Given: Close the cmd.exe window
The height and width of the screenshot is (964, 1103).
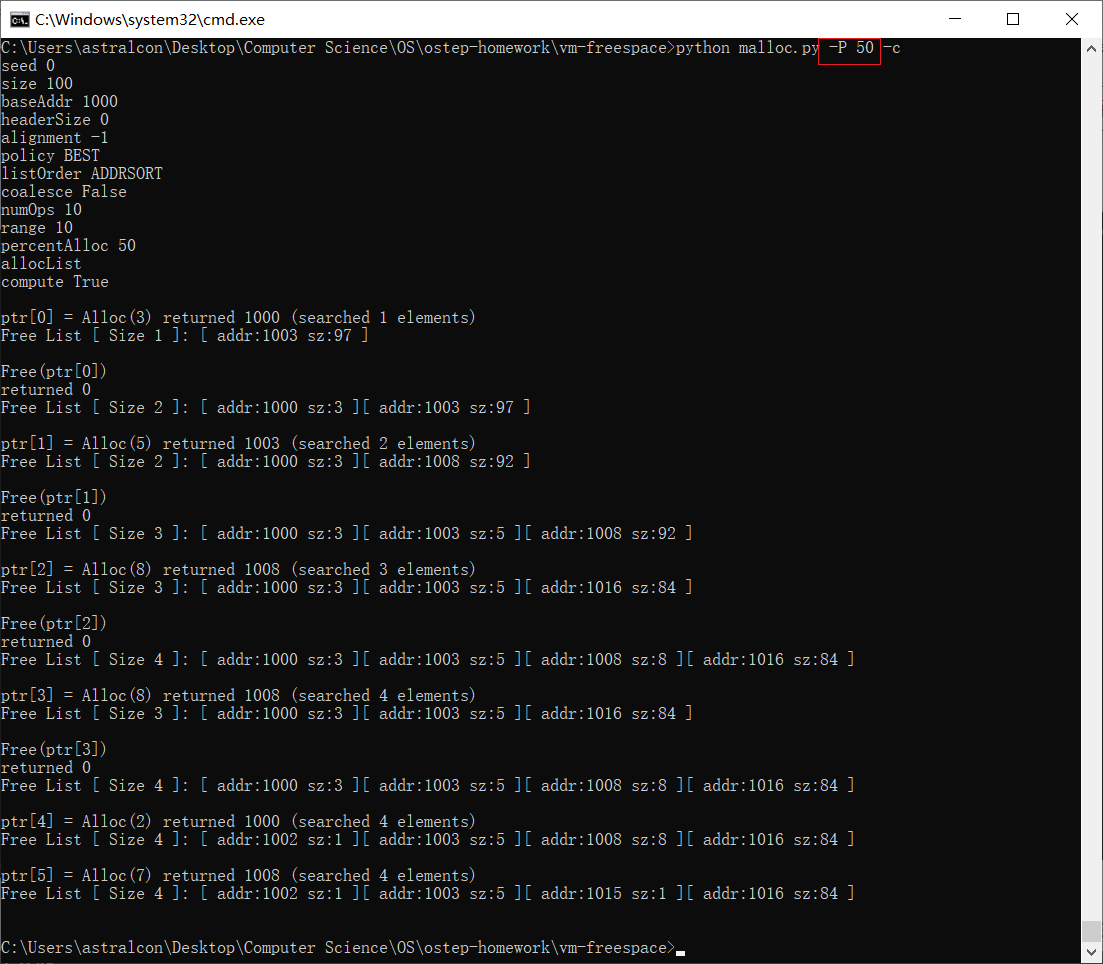Looking at the screenshot, I should click(x=1072, y=19).
